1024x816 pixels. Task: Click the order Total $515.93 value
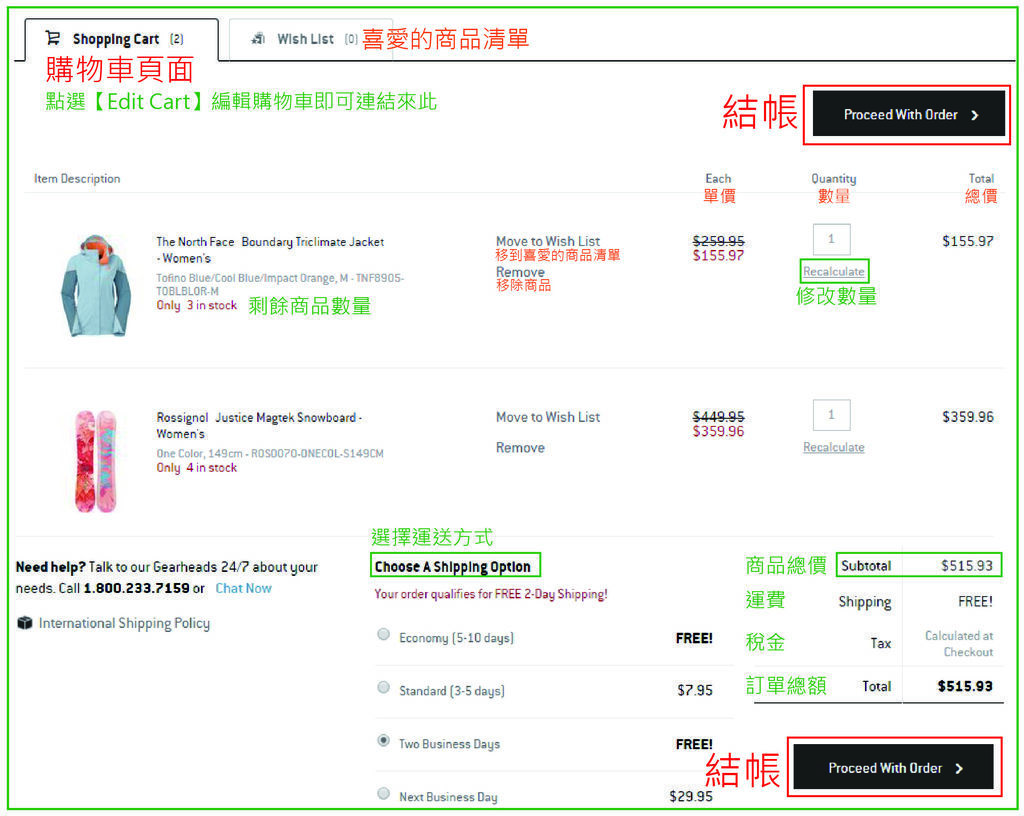click(965, 686)
